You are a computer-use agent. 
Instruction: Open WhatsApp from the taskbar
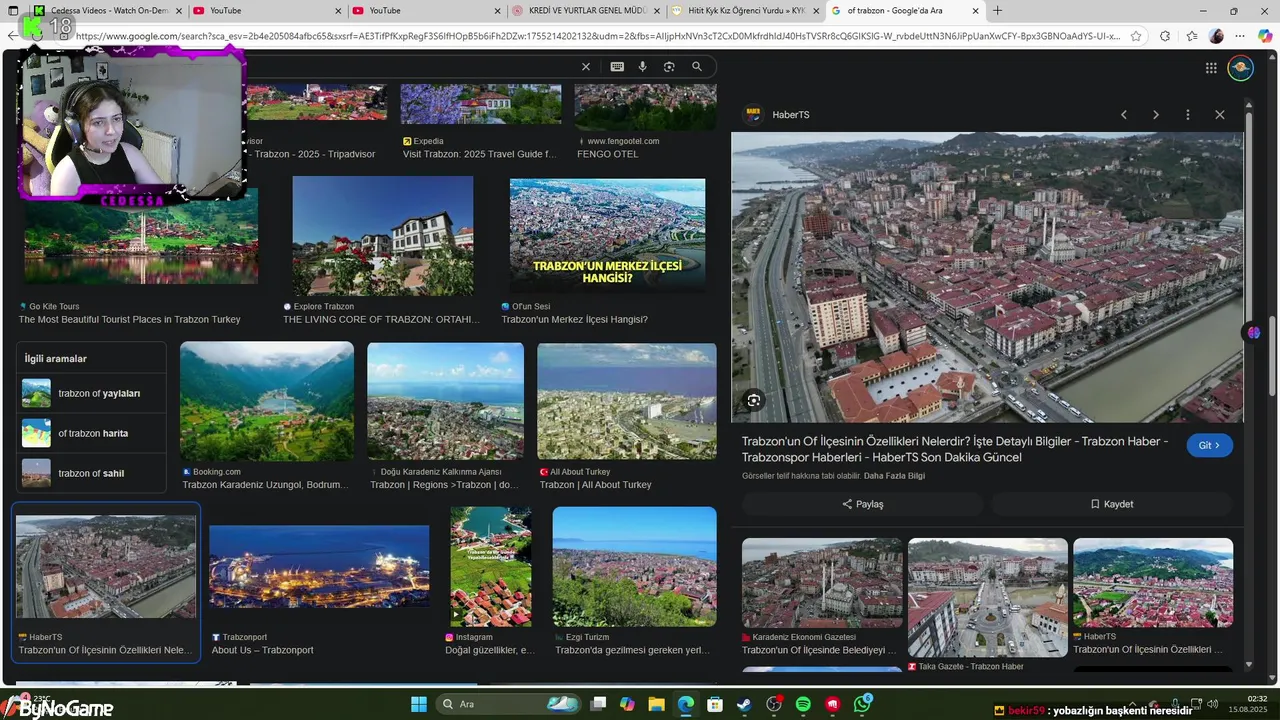pos(862,704)
